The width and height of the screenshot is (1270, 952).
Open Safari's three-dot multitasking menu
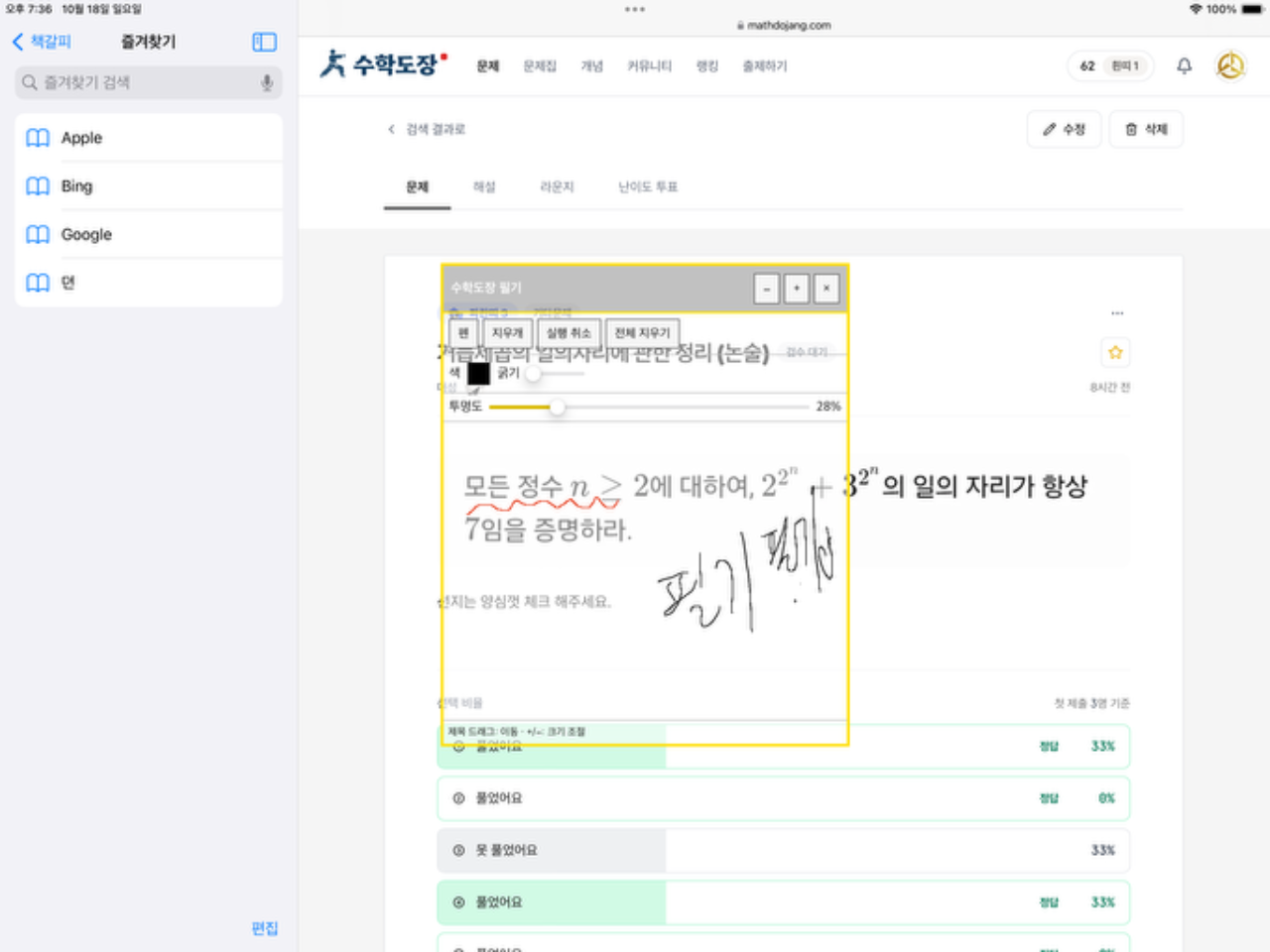pos(635,9)
